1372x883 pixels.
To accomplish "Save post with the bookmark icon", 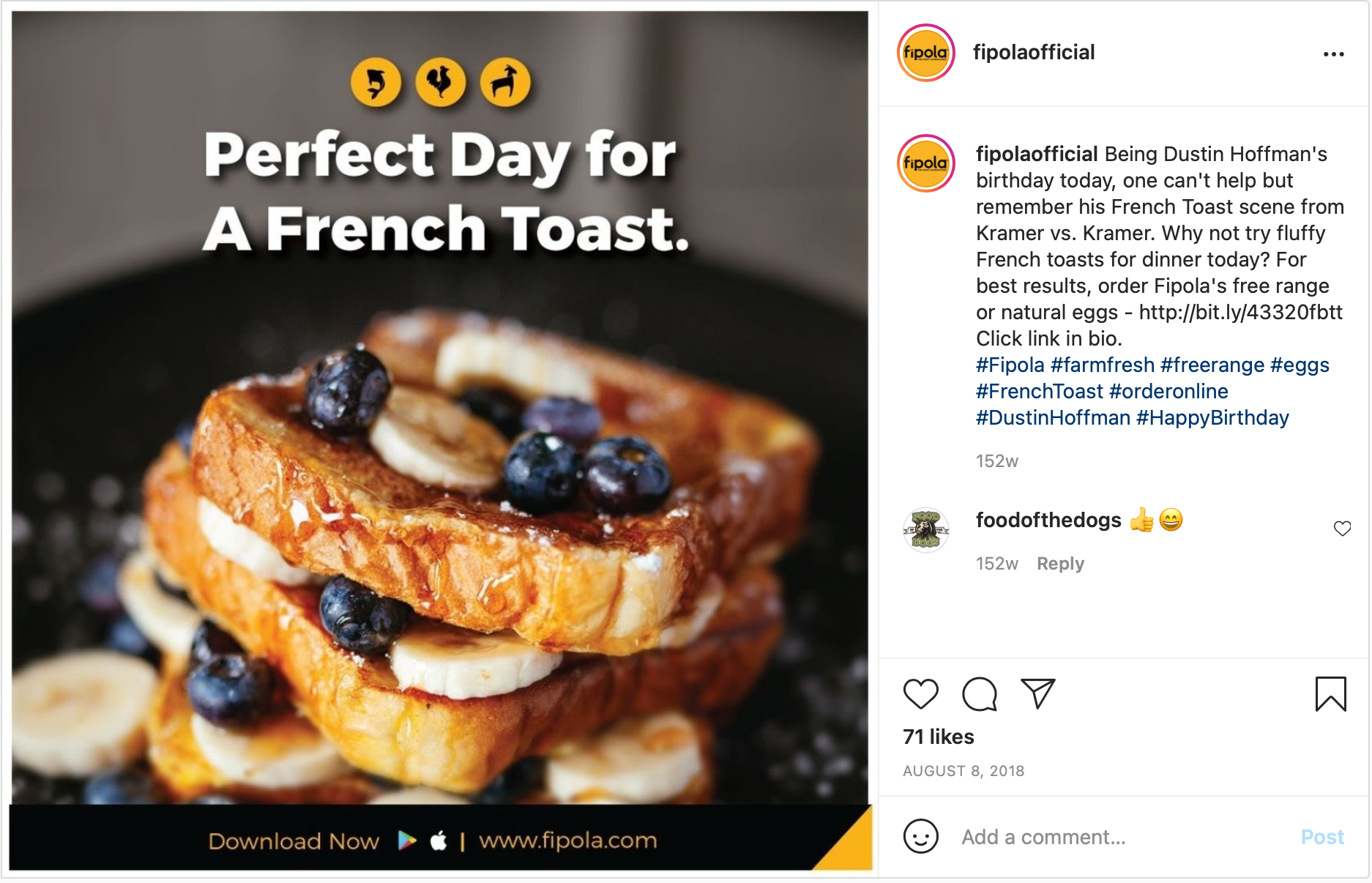I will [x=1330, y=693].
